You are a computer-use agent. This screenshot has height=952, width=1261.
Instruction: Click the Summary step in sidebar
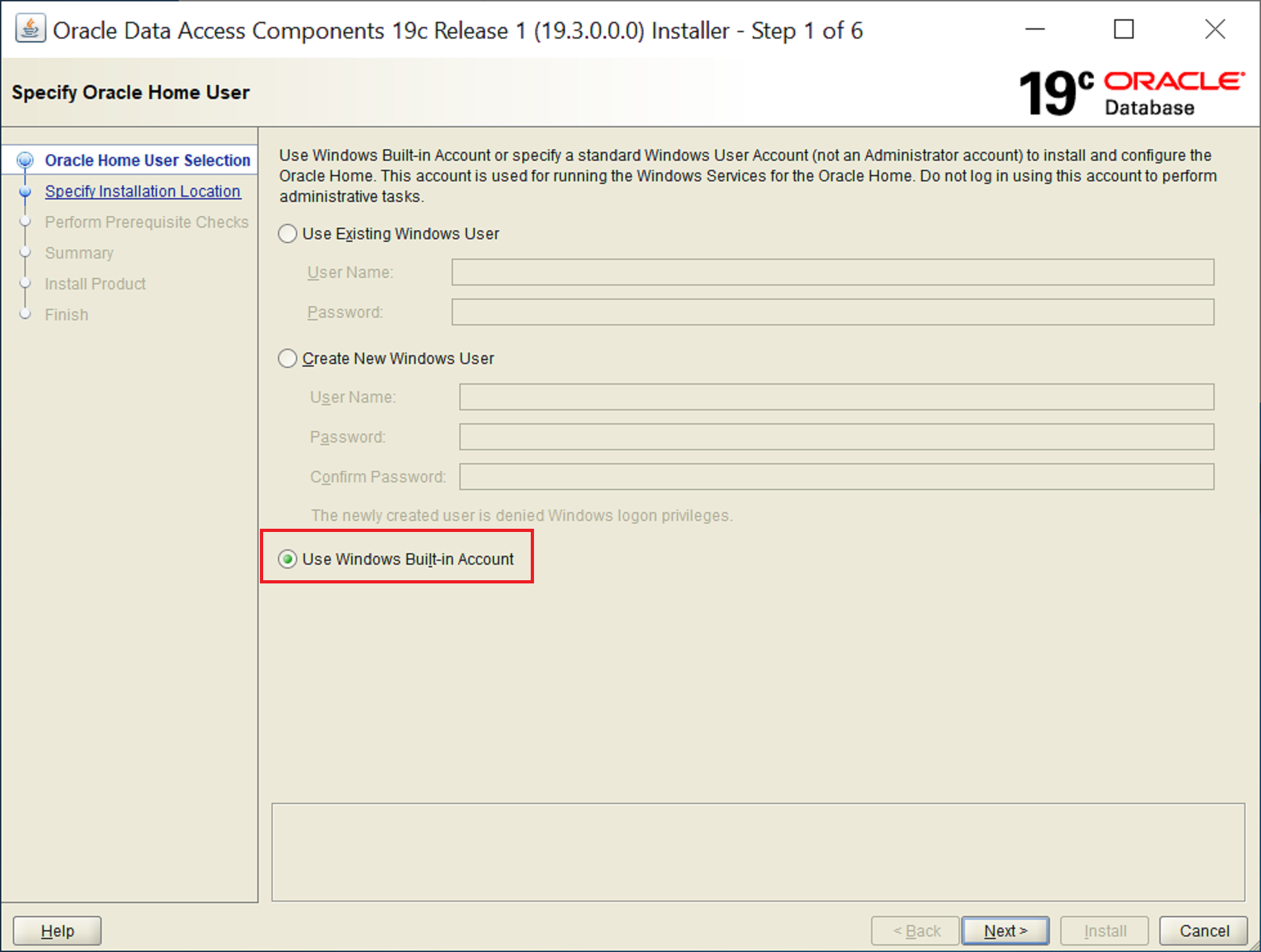(79, 253)
